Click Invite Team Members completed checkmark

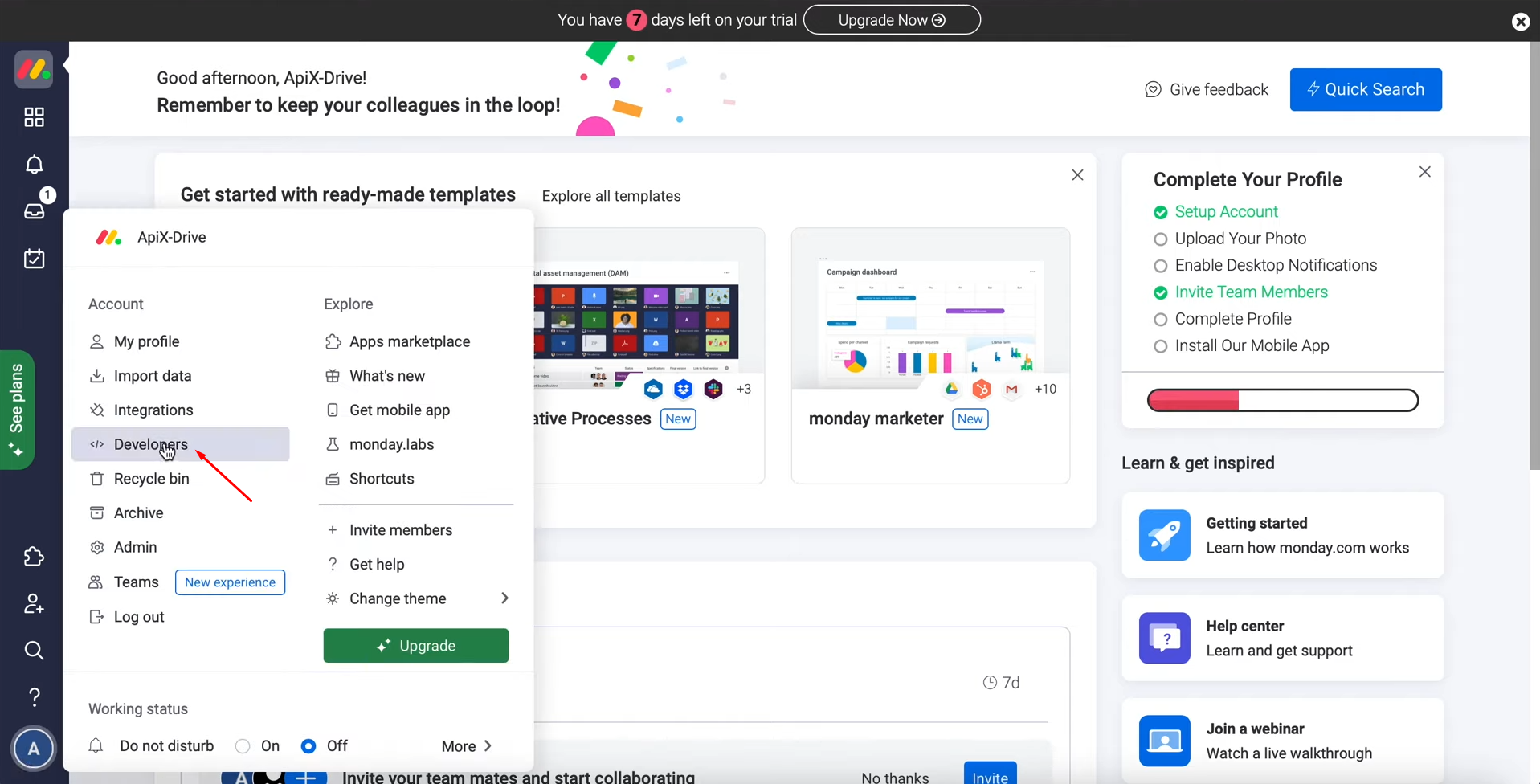pyautogui.click(x=1160, y=292)
